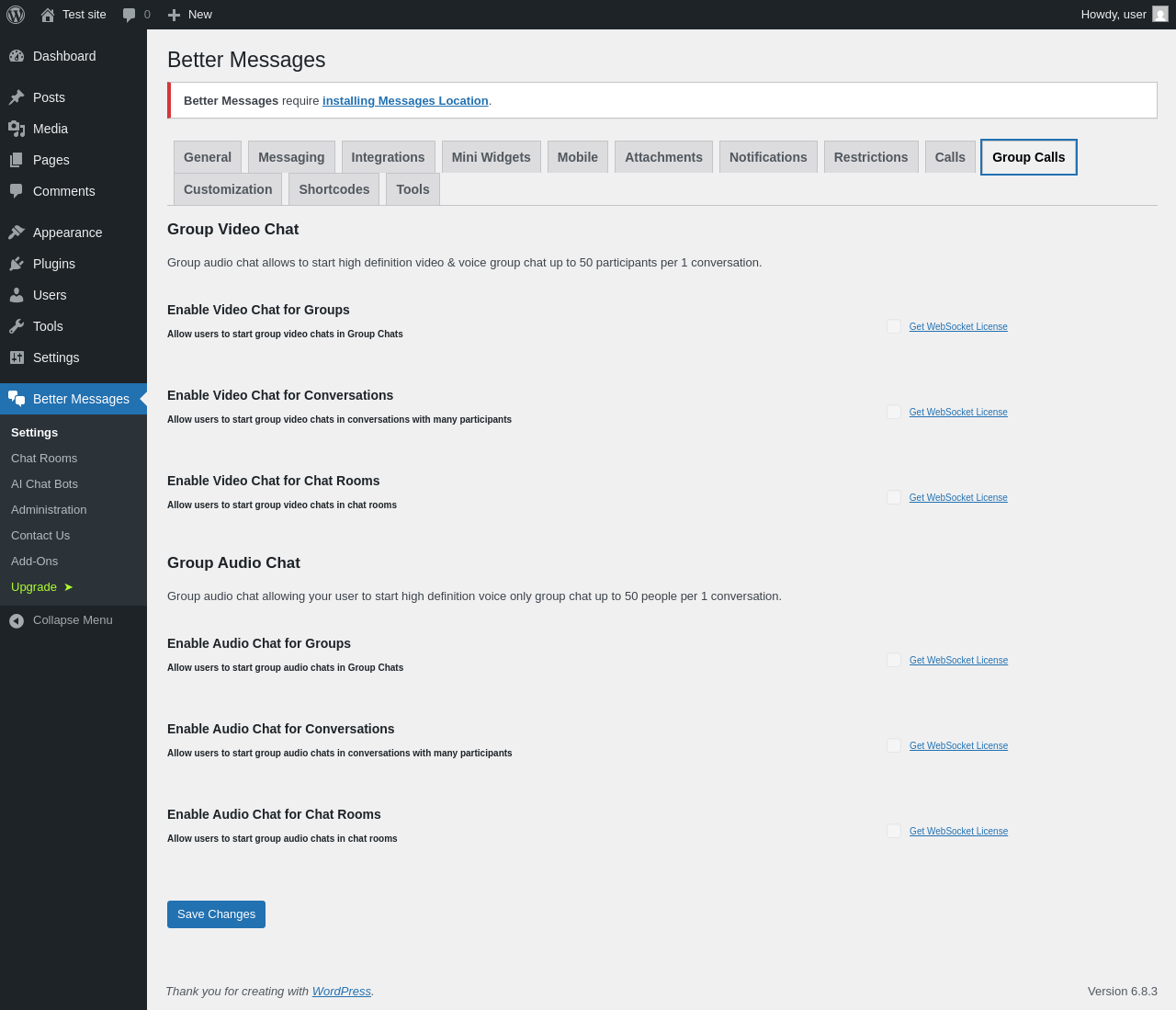Click the Users person icon
This screenshot has height=1010, width=1176.
pos(17,295)
